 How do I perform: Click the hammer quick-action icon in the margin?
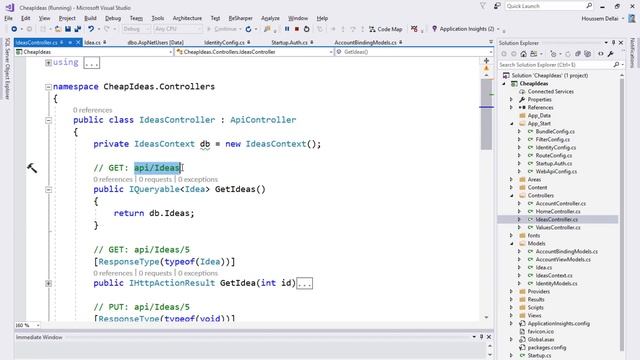[x=32, y=168]
